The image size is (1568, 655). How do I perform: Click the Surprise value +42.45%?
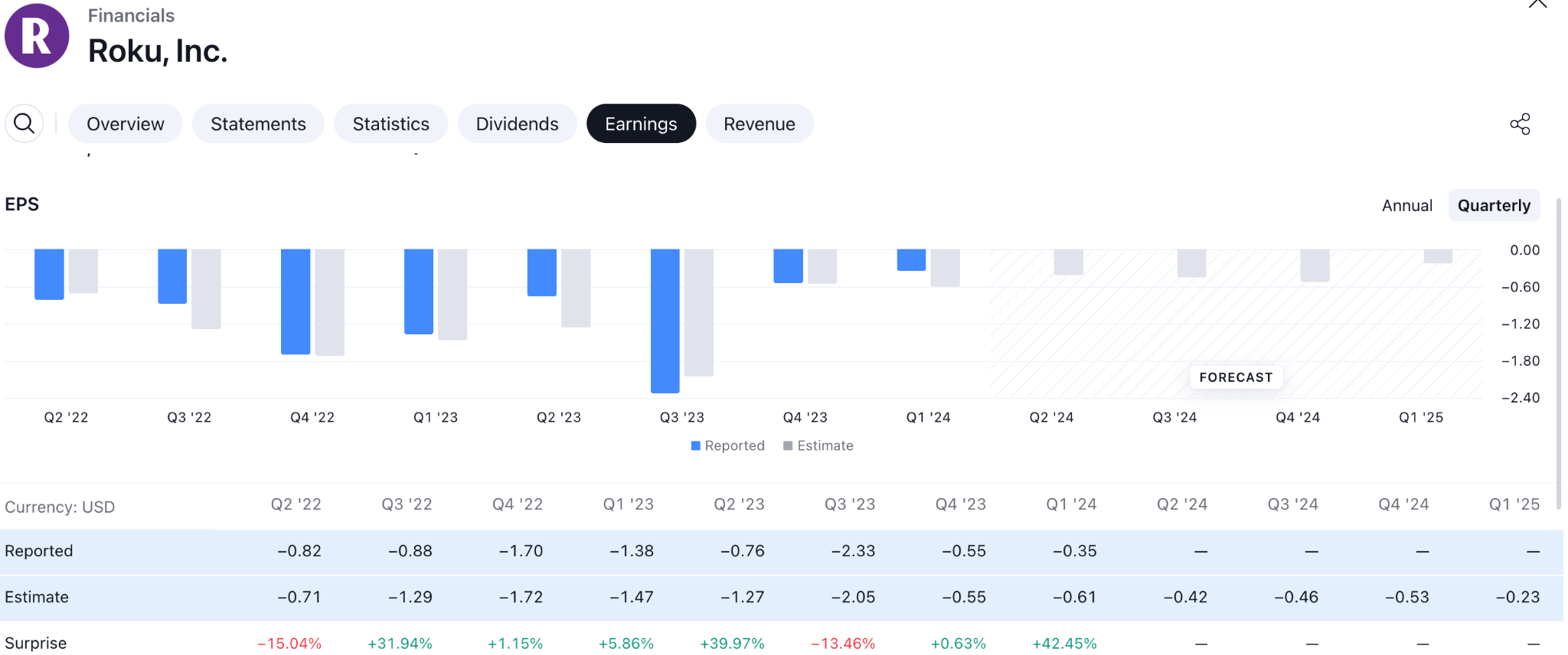(x=1064, y=644)
